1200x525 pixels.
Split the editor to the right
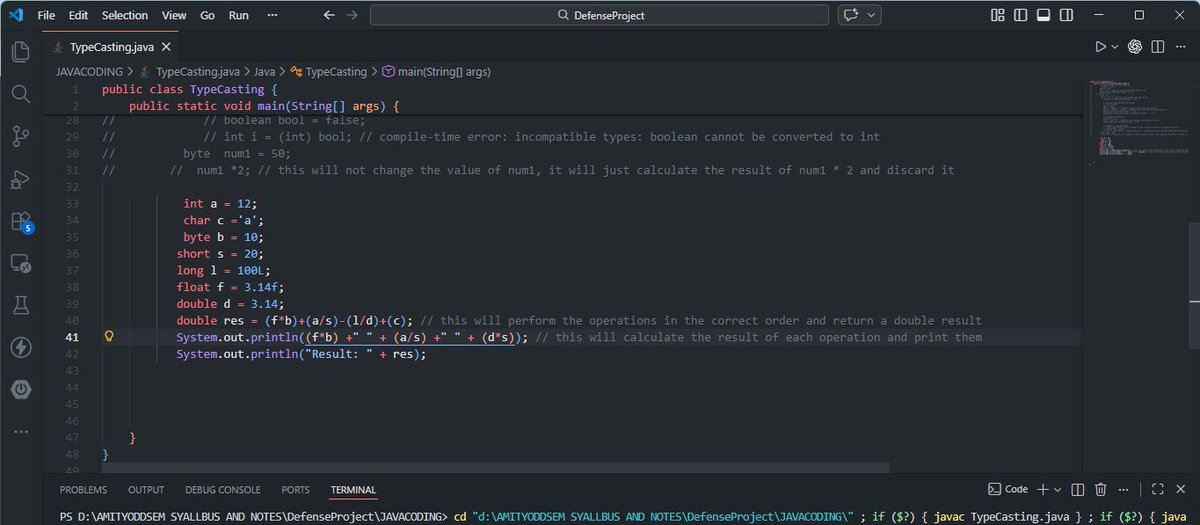click(1159, 46)
